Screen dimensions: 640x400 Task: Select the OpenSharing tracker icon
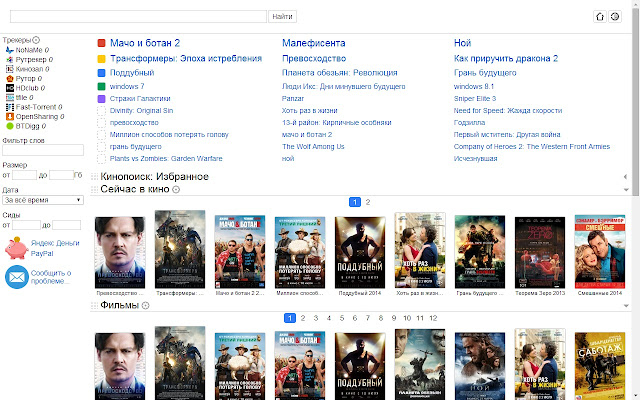10,116
